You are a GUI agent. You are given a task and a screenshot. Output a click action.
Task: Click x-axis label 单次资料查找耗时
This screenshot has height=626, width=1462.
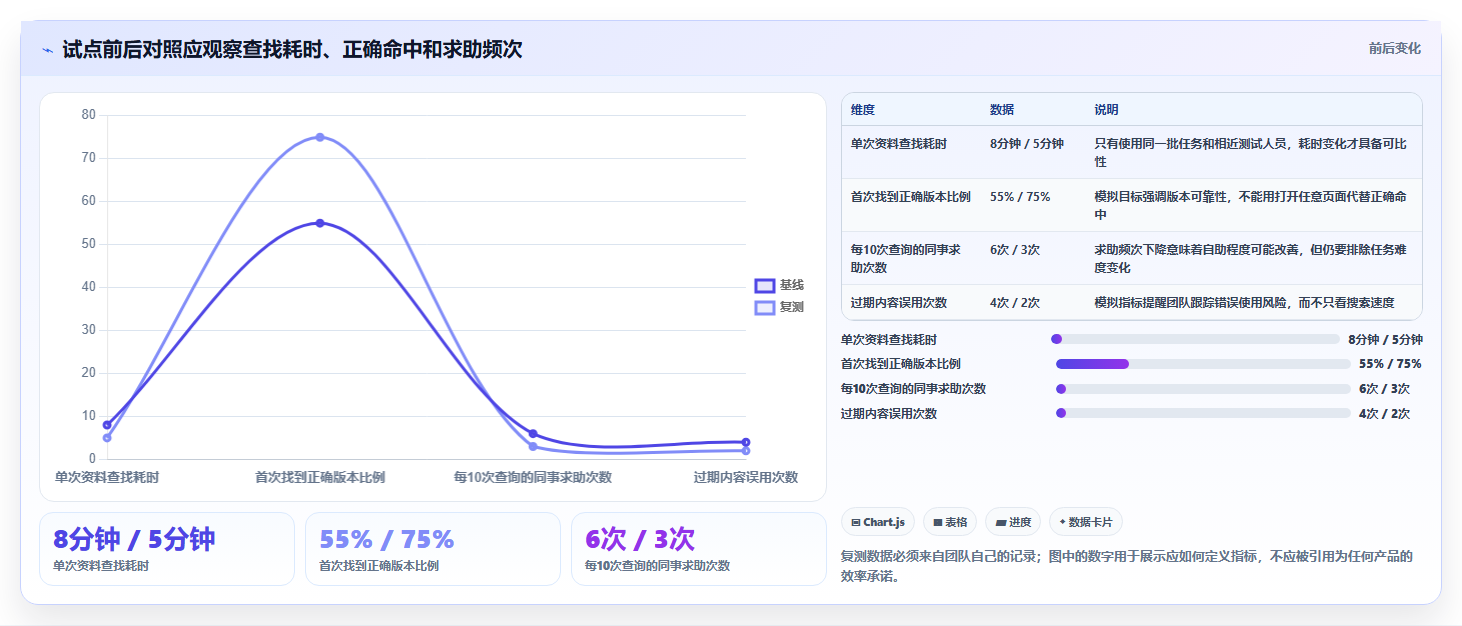point(107,478)
